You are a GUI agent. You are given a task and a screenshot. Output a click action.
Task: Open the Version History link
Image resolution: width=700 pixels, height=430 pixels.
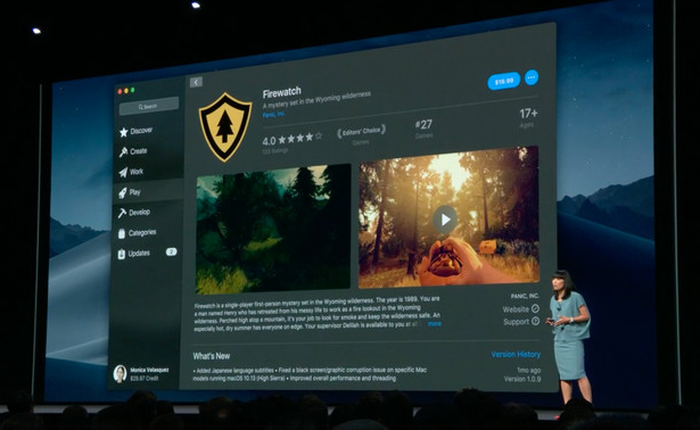click(x=516, y=354)
